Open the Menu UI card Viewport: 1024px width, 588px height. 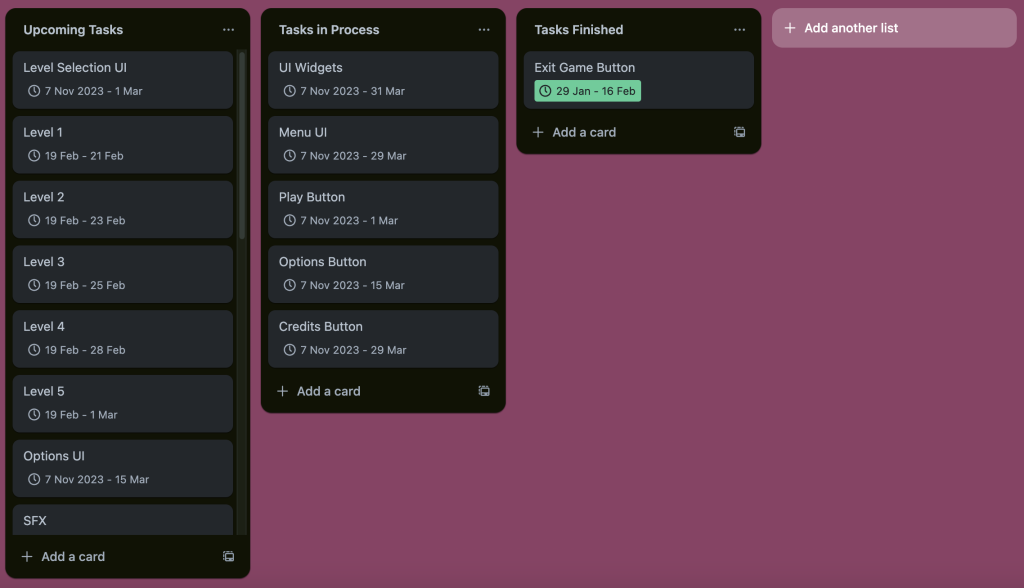[382, 133]
